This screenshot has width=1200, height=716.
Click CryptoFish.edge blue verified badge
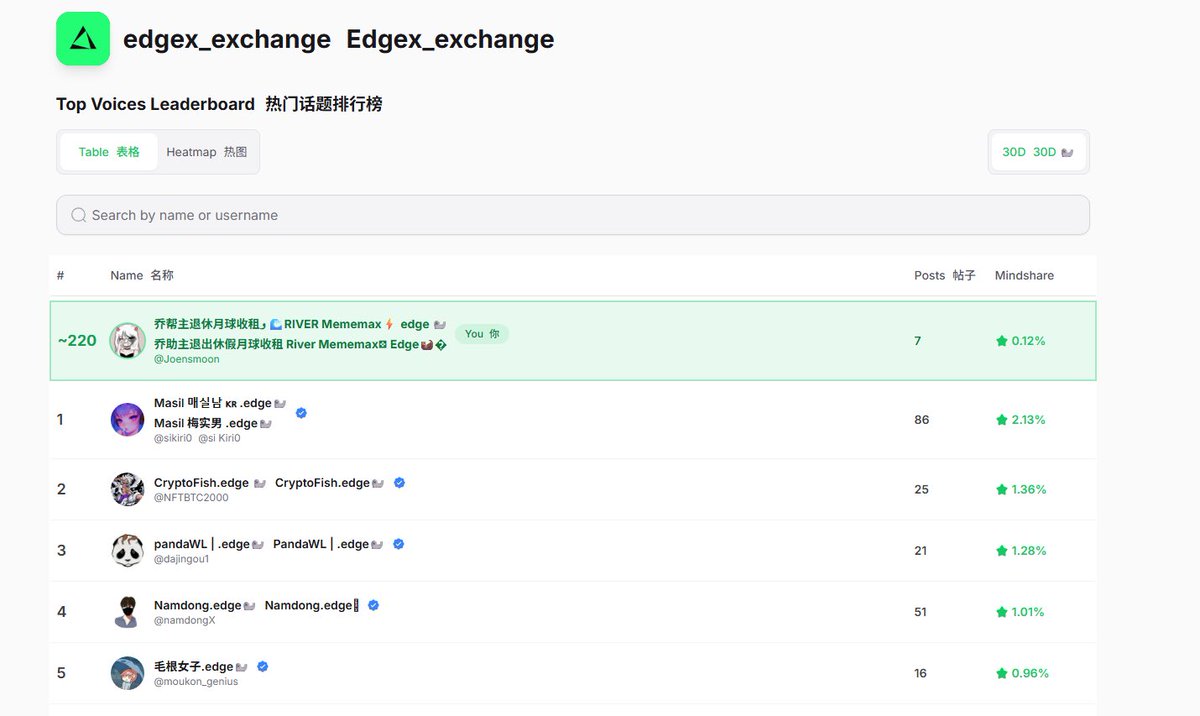(399, 482)
